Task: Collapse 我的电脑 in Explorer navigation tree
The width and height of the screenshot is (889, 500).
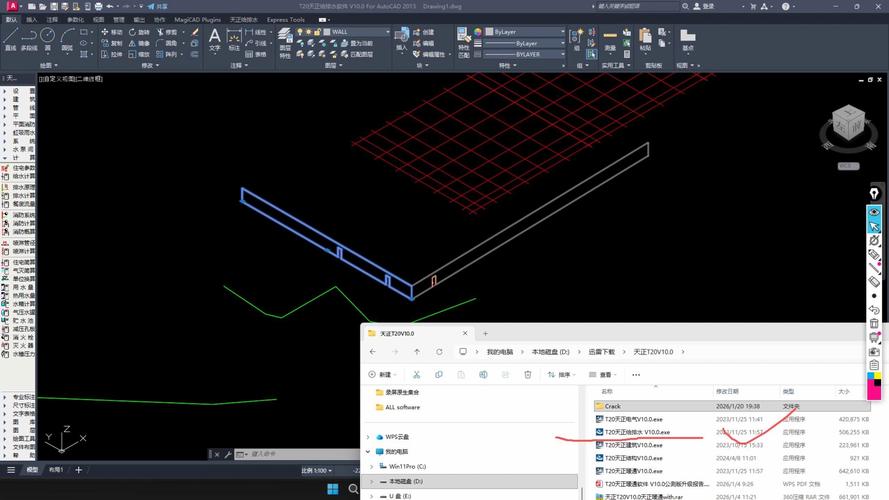Action: (369, 452)
